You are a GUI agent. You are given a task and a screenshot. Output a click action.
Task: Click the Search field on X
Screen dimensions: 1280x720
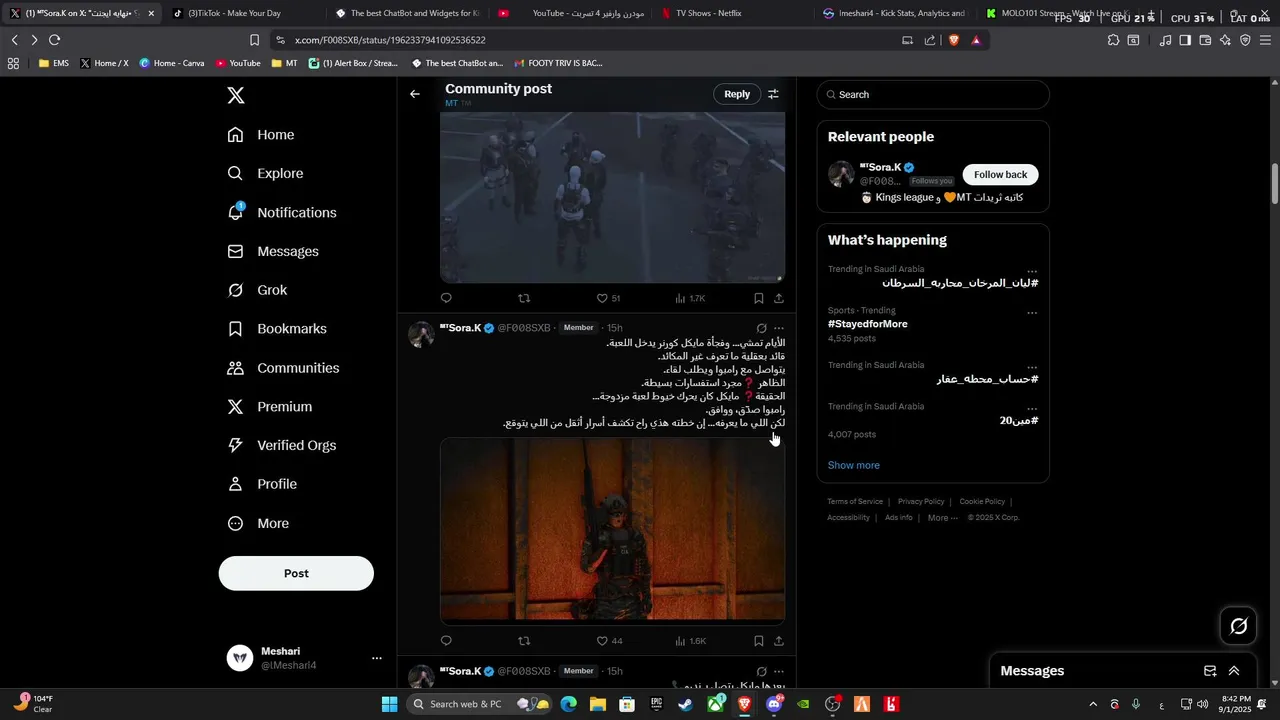(x=933, y=95)
